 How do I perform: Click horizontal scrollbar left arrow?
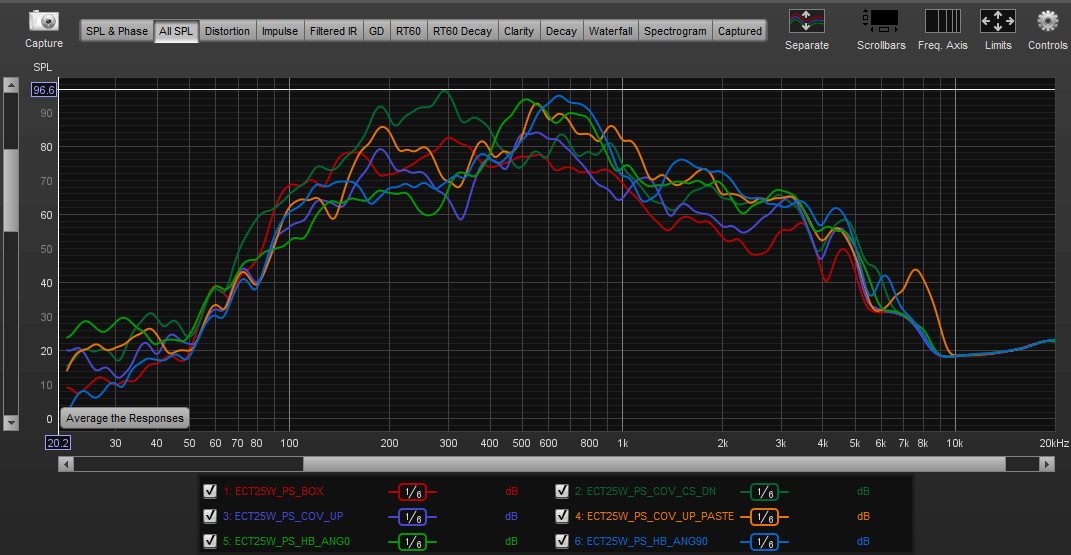(x=66, y=464)
